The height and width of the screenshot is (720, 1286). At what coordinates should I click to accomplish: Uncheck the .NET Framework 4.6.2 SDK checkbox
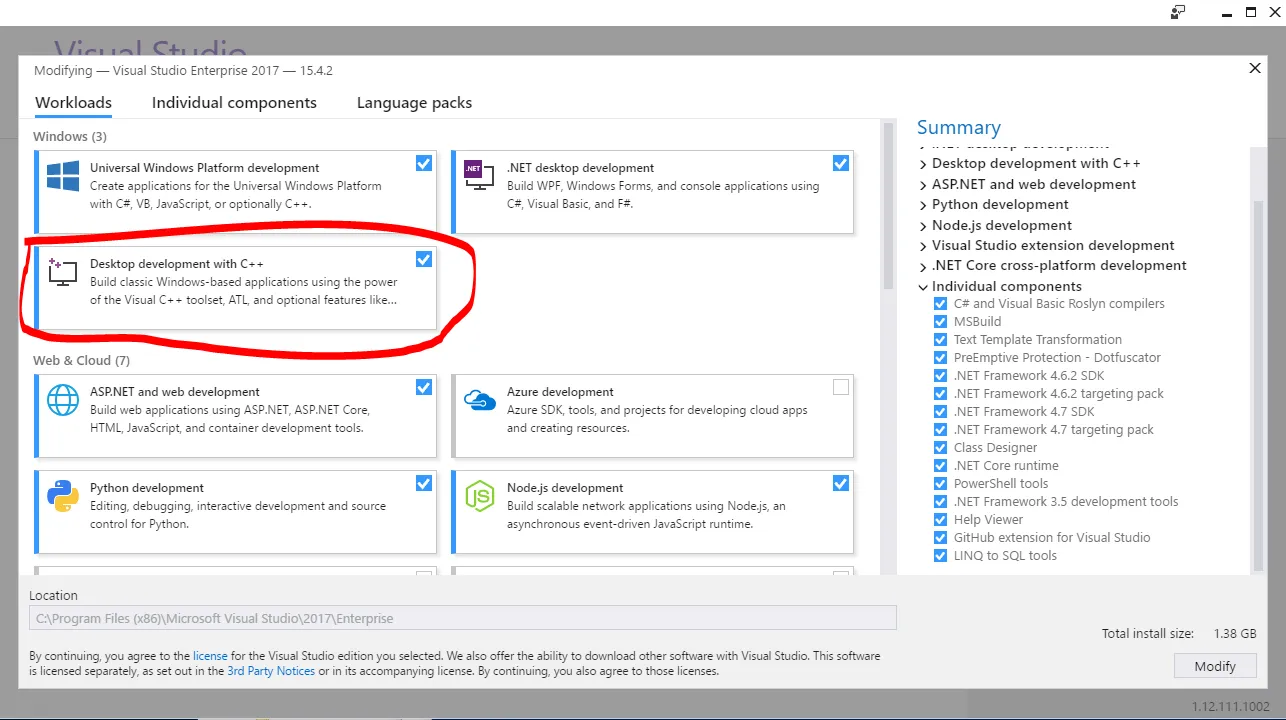coord(940,376)
